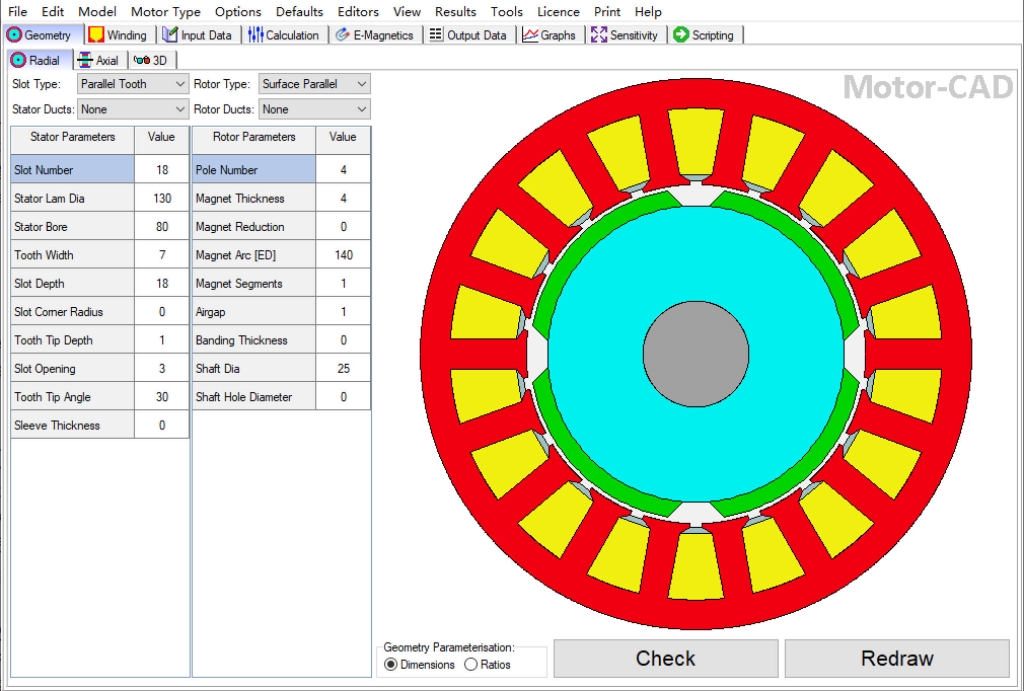
Task: Open the Results menu
Action: [455, 12]
